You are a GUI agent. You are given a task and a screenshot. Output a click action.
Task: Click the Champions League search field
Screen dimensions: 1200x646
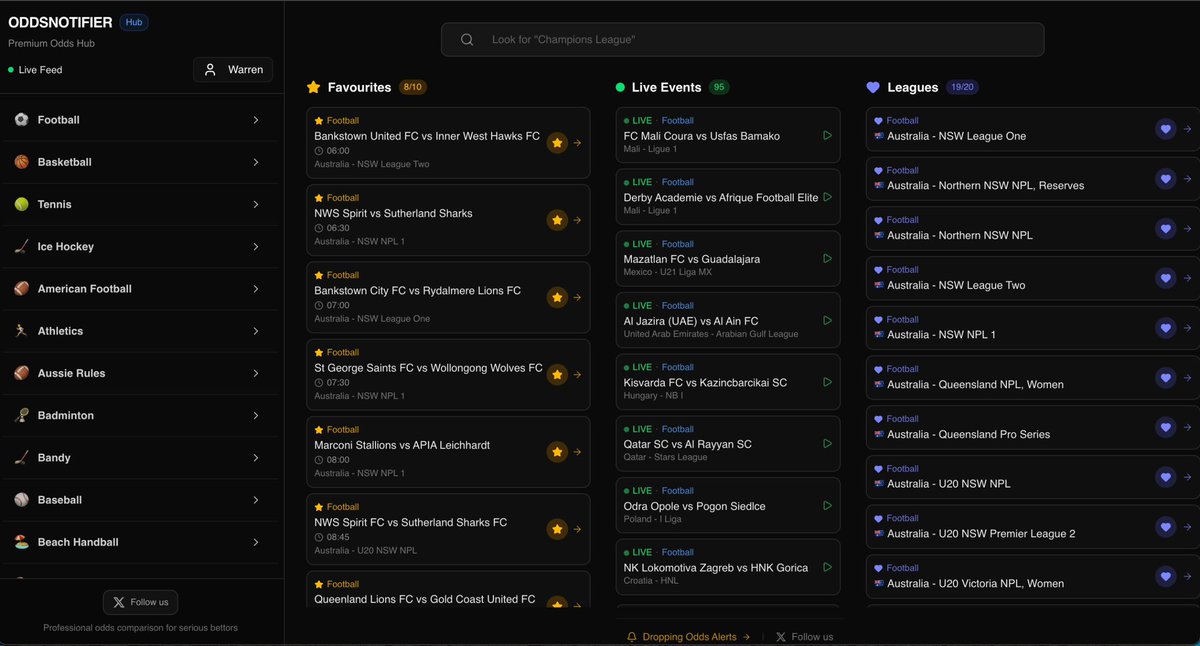[x=742, y=39]
